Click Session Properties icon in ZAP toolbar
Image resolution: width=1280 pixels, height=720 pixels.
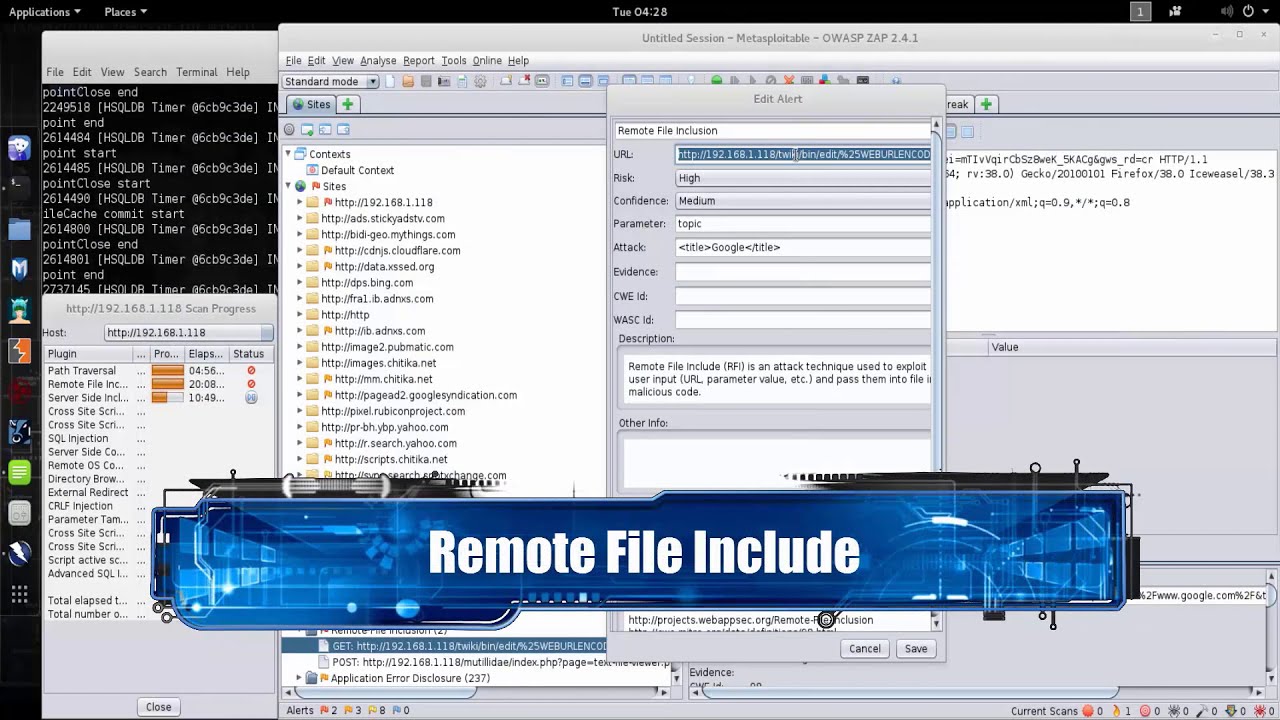point(462,81)
